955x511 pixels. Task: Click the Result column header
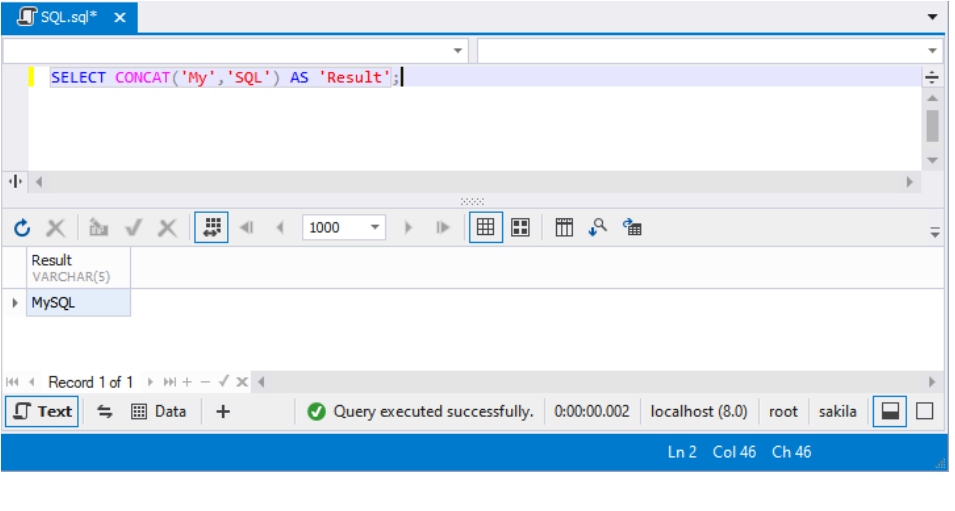tap(79, 268)
